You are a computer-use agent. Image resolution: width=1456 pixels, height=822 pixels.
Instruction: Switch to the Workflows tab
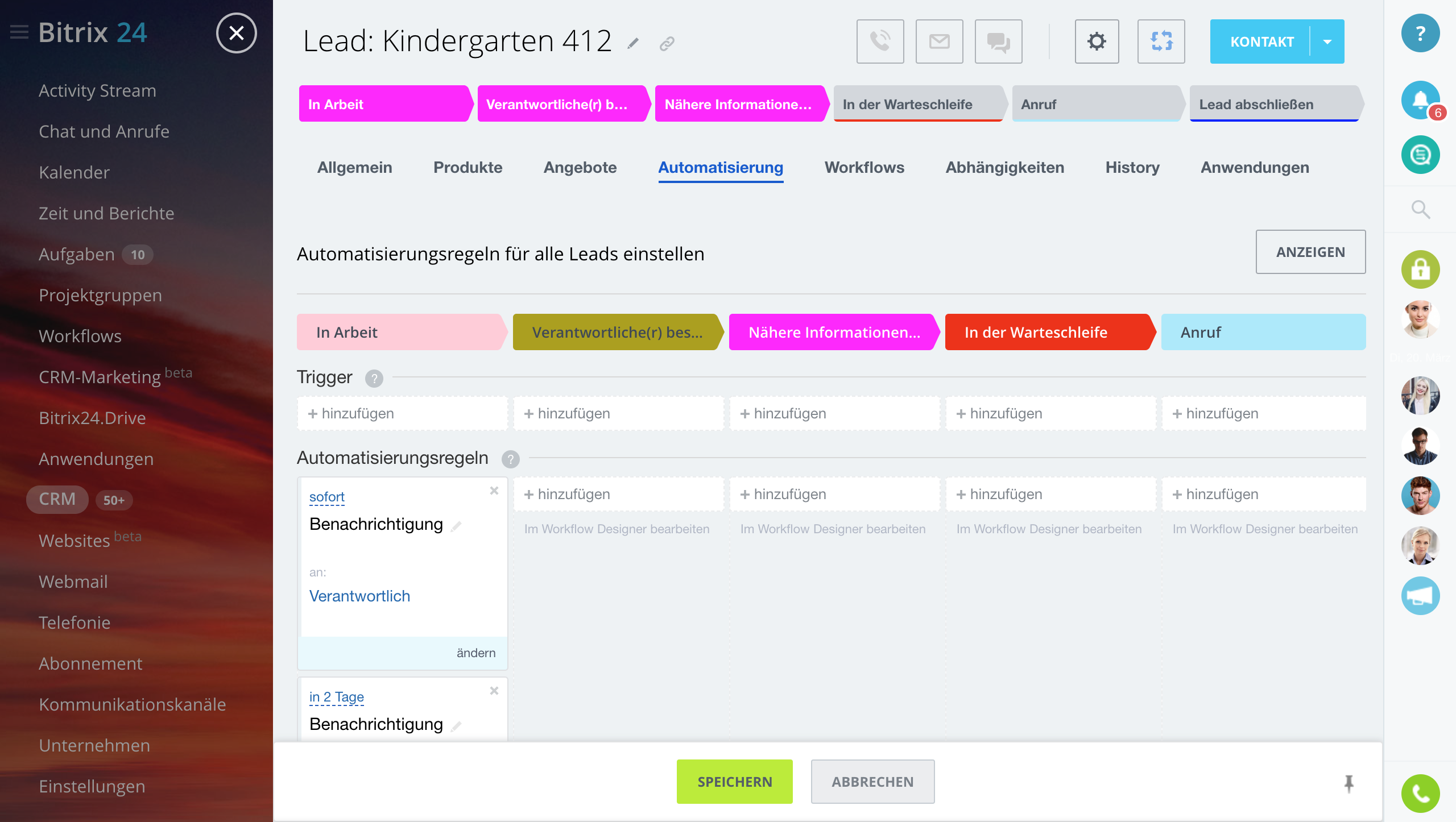pos(864,168)
